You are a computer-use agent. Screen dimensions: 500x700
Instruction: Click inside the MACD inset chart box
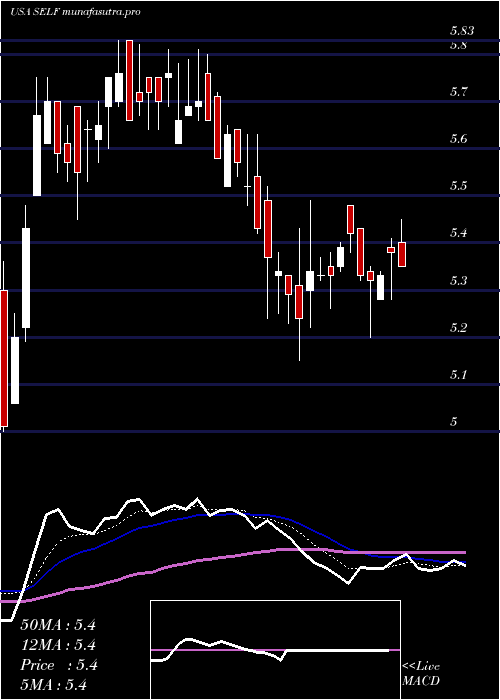point(275,650)
